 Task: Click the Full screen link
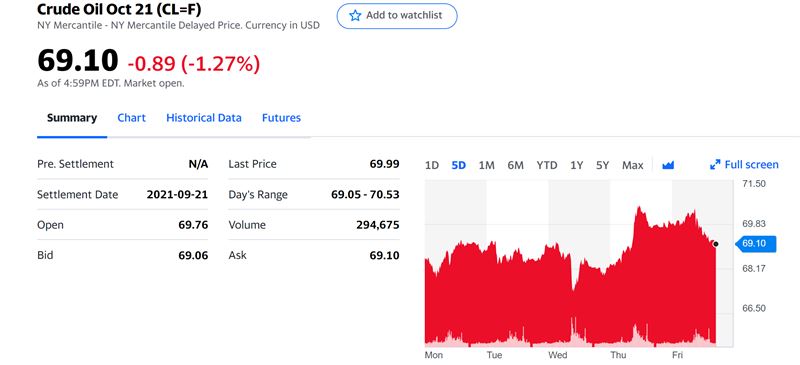(x=744, y=164)
